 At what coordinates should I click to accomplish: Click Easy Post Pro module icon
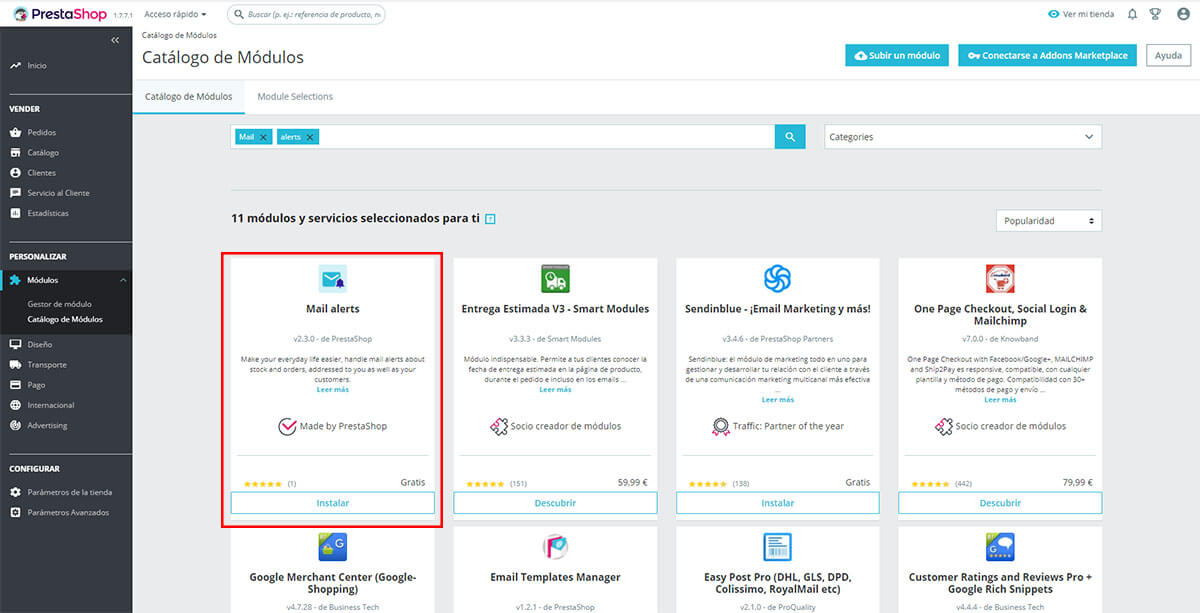coord(778,547)
